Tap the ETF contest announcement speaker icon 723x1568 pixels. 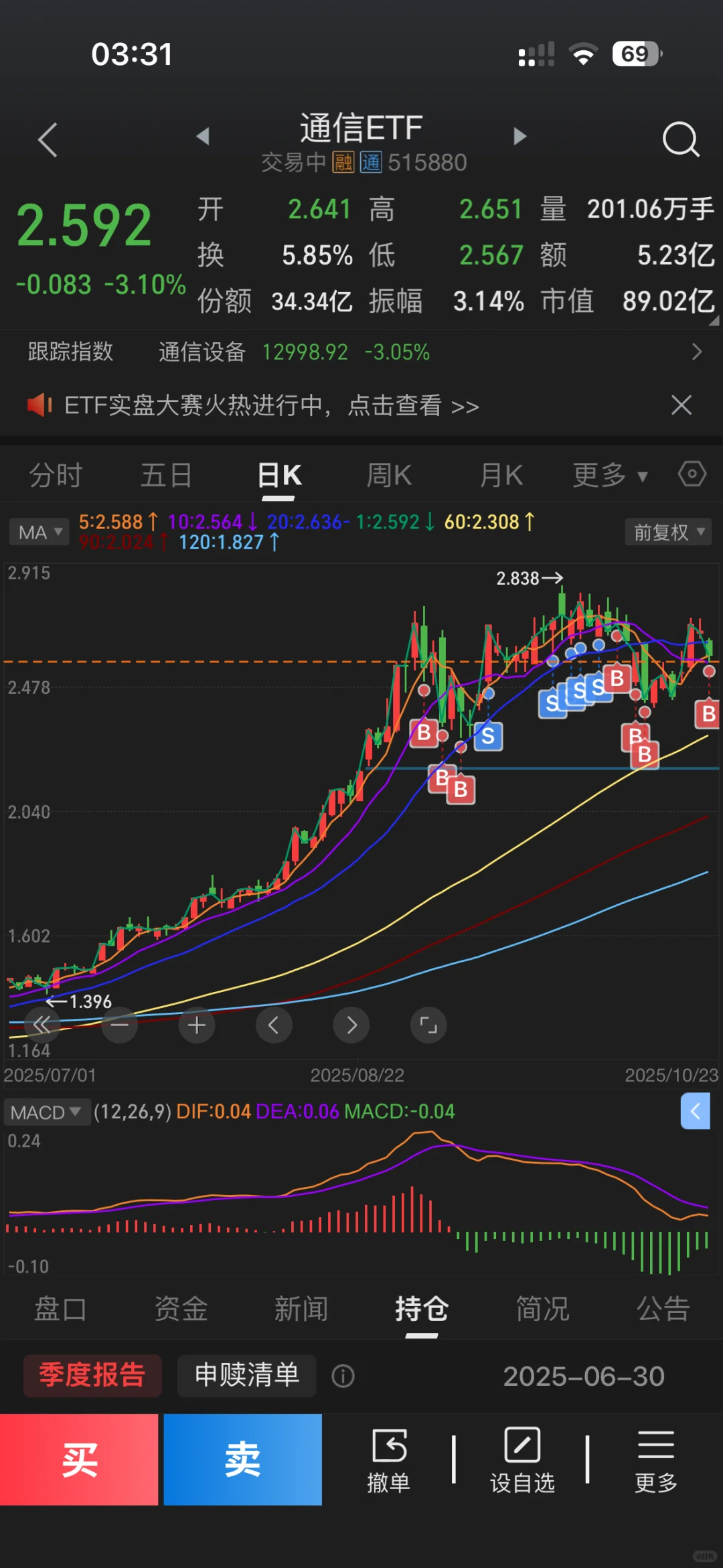pos(39,405)
